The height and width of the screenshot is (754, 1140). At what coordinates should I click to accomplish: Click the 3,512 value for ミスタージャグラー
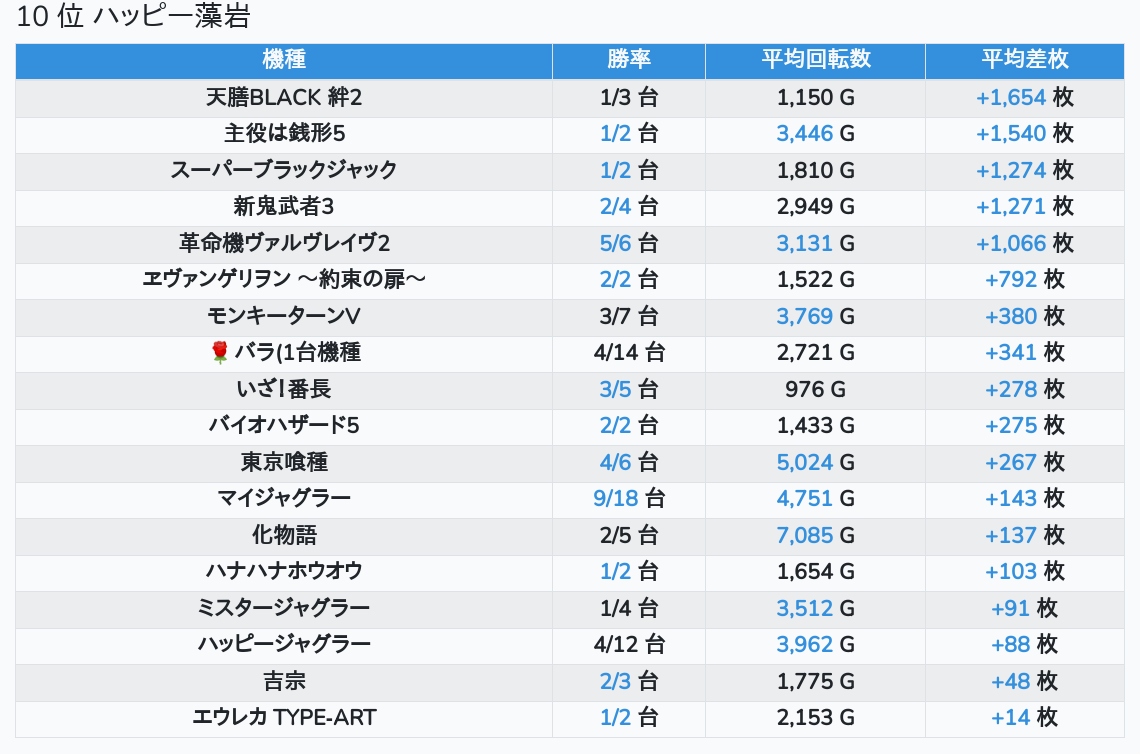click(x=805, y=608)
